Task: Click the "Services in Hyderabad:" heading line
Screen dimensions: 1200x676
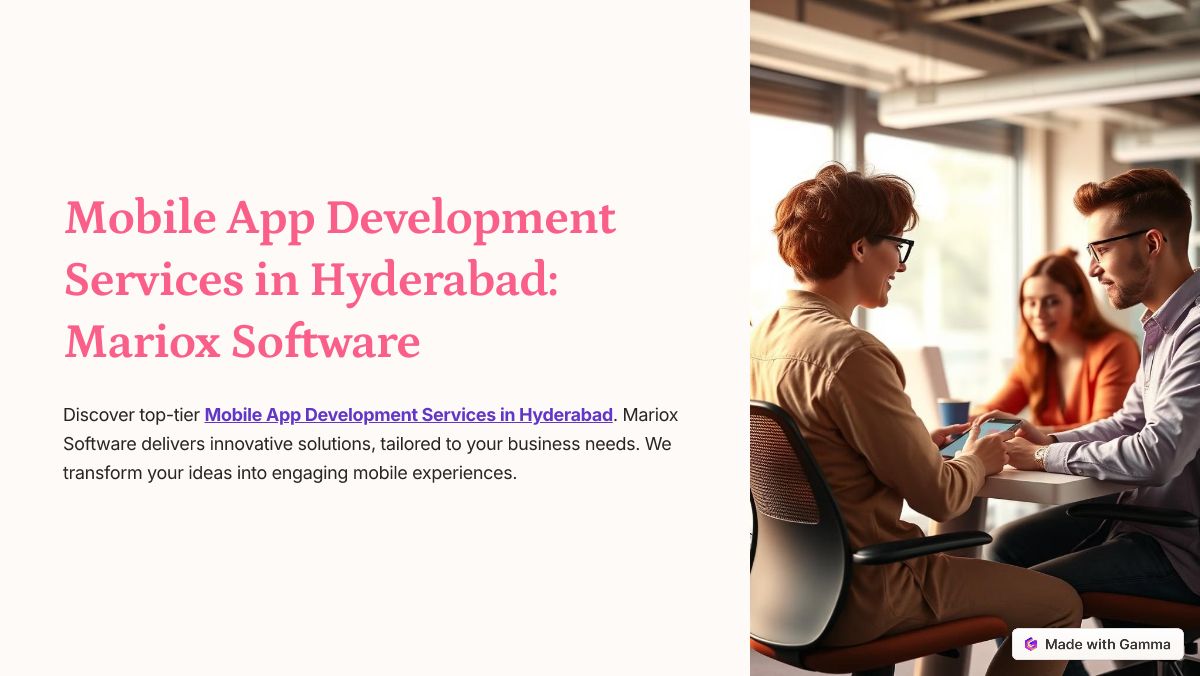Action: pyautogui.click(x=310, y=280)
